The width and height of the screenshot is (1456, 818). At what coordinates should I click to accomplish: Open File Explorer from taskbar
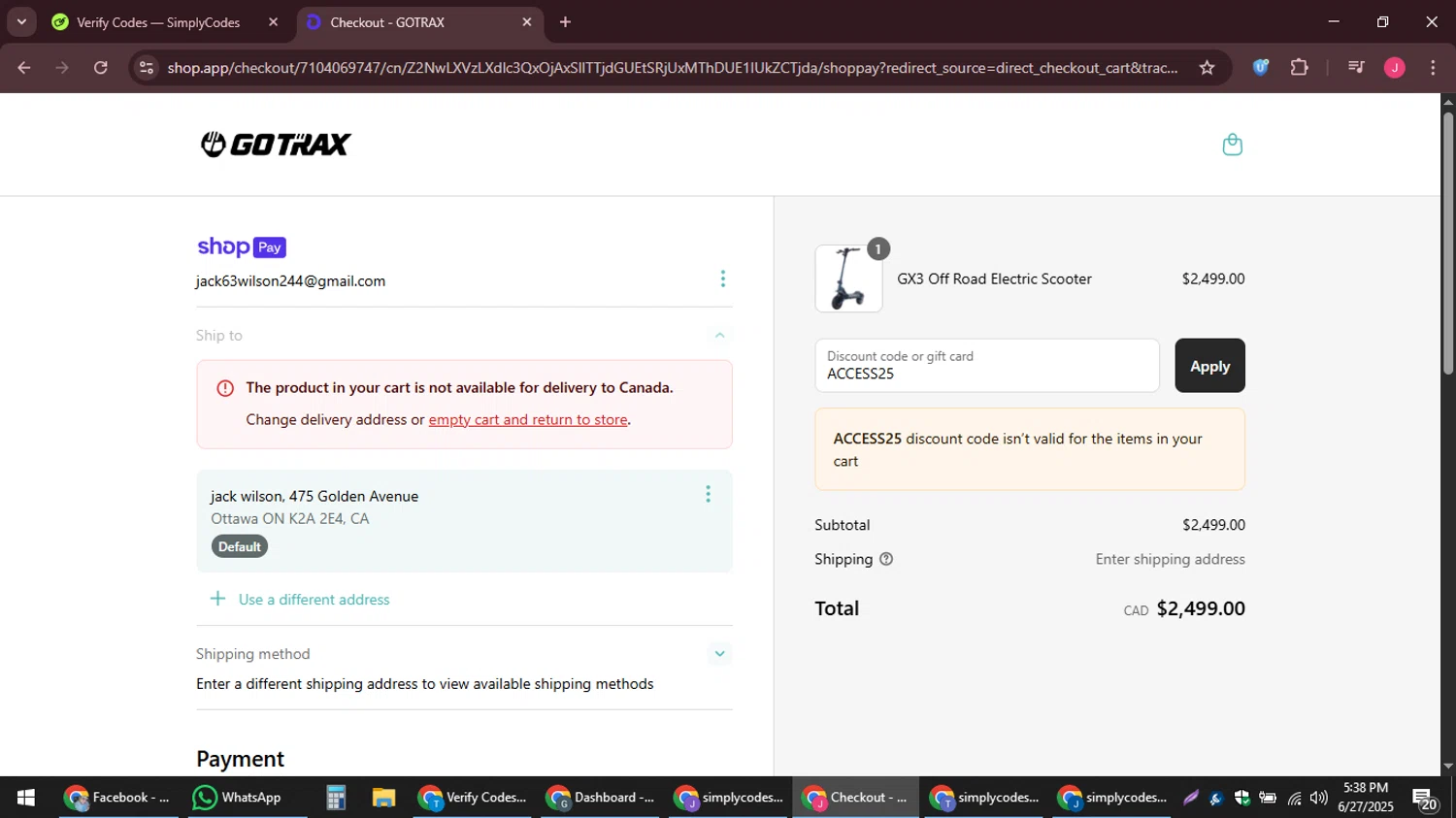[383, 798]
